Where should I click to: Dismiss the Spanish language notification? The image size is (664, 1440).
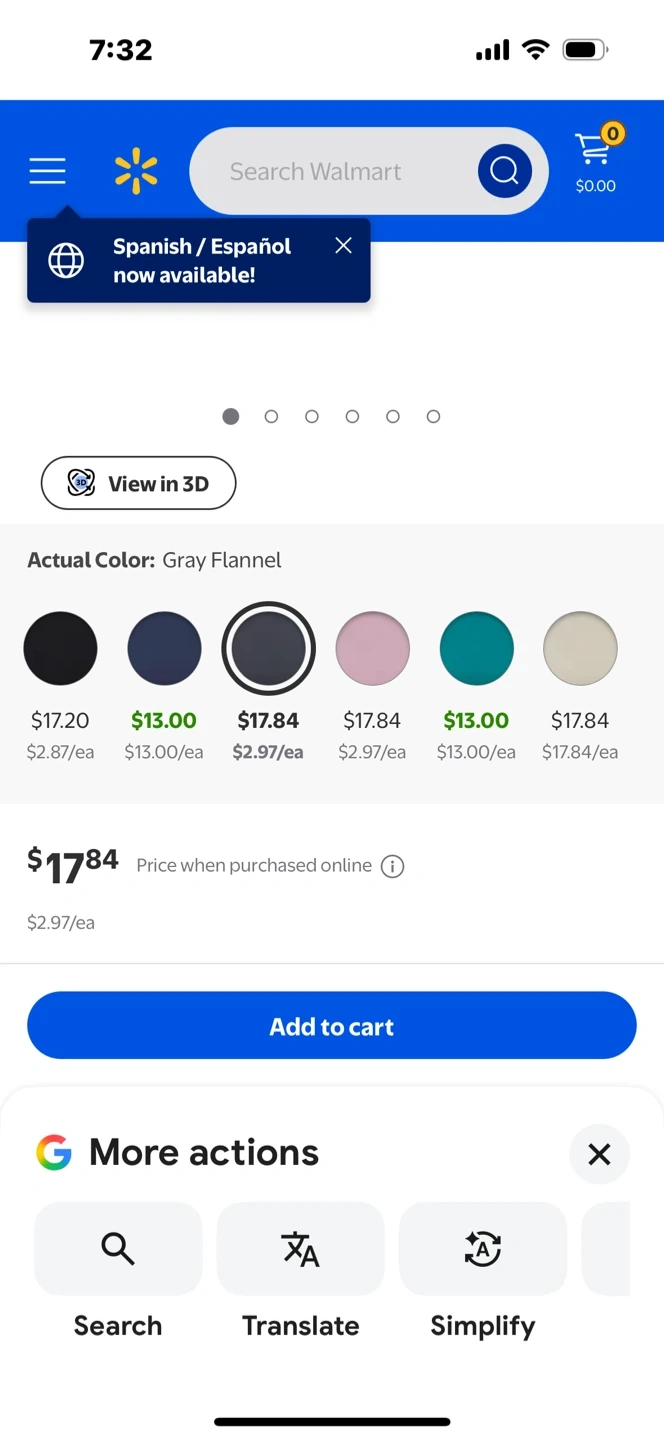click(x=343, y=246)
